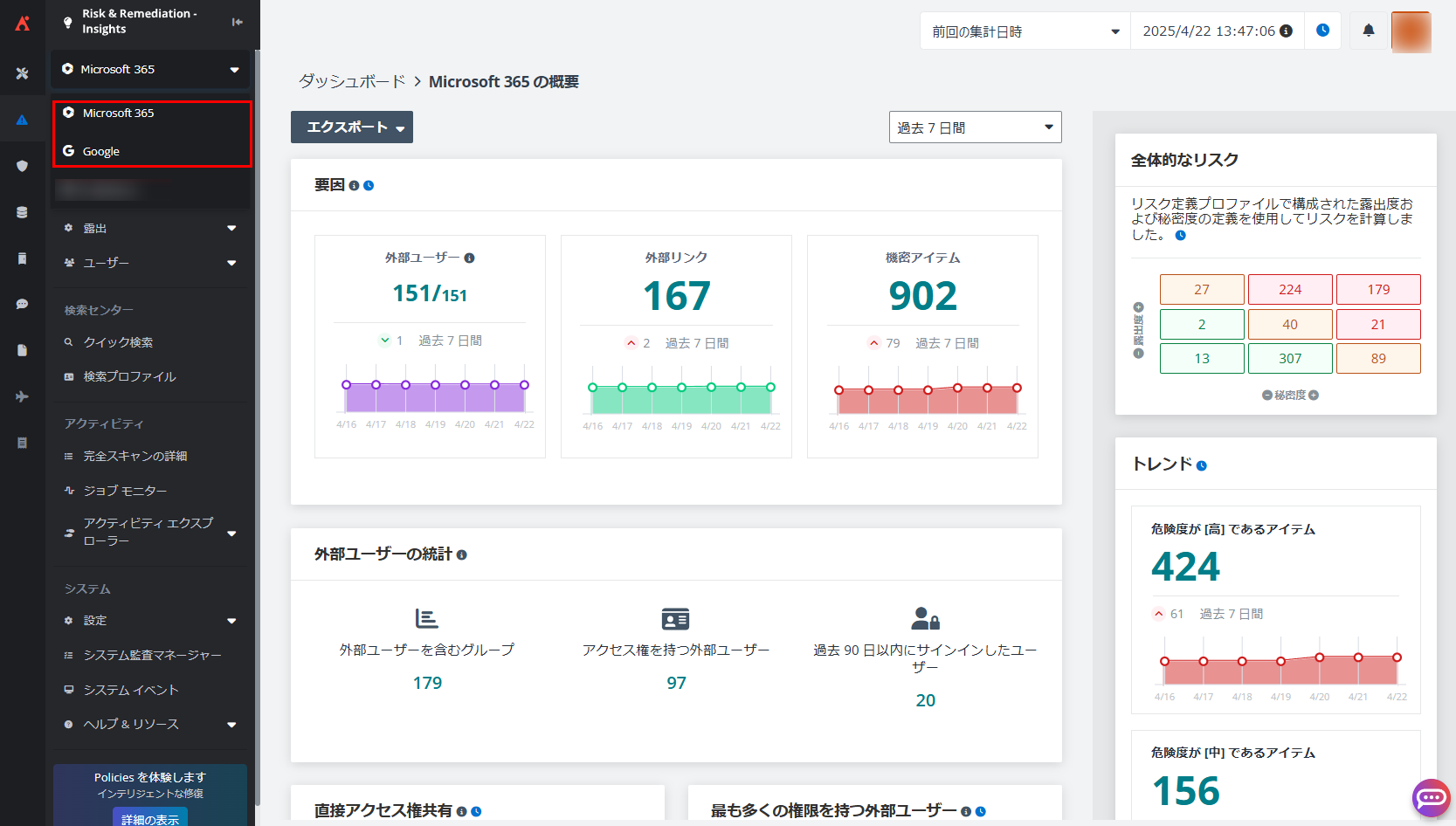1456x826 pixels.
Task: Click plus icon beside 秘密度 axis
Action: click(1314, 396)
